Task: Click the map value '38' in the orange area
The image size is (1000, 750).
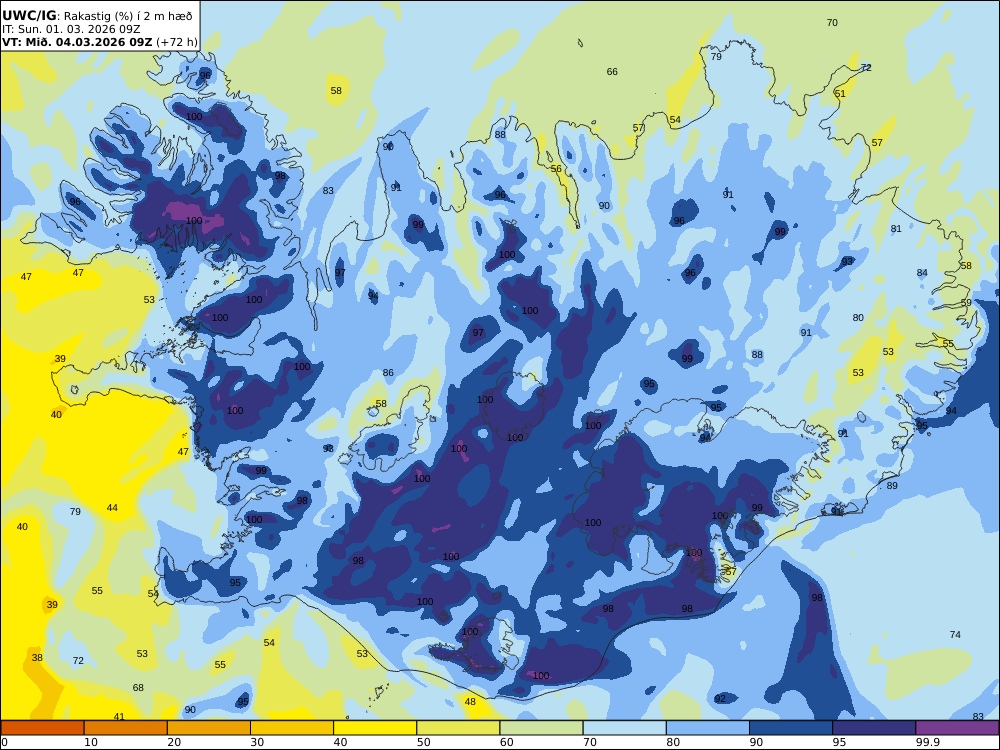Action: tap(37, 658)
